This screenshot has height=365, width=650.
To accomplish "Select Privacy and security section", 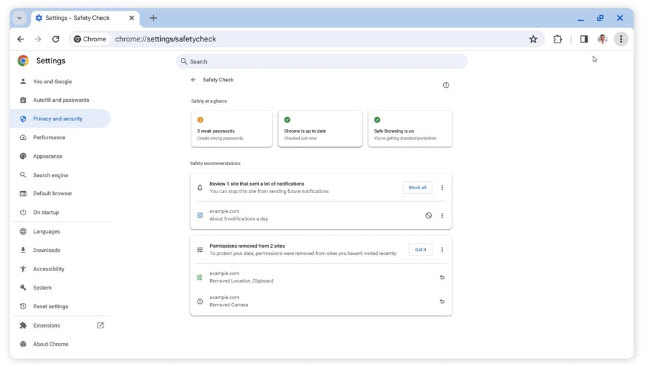I will point(60,119).
